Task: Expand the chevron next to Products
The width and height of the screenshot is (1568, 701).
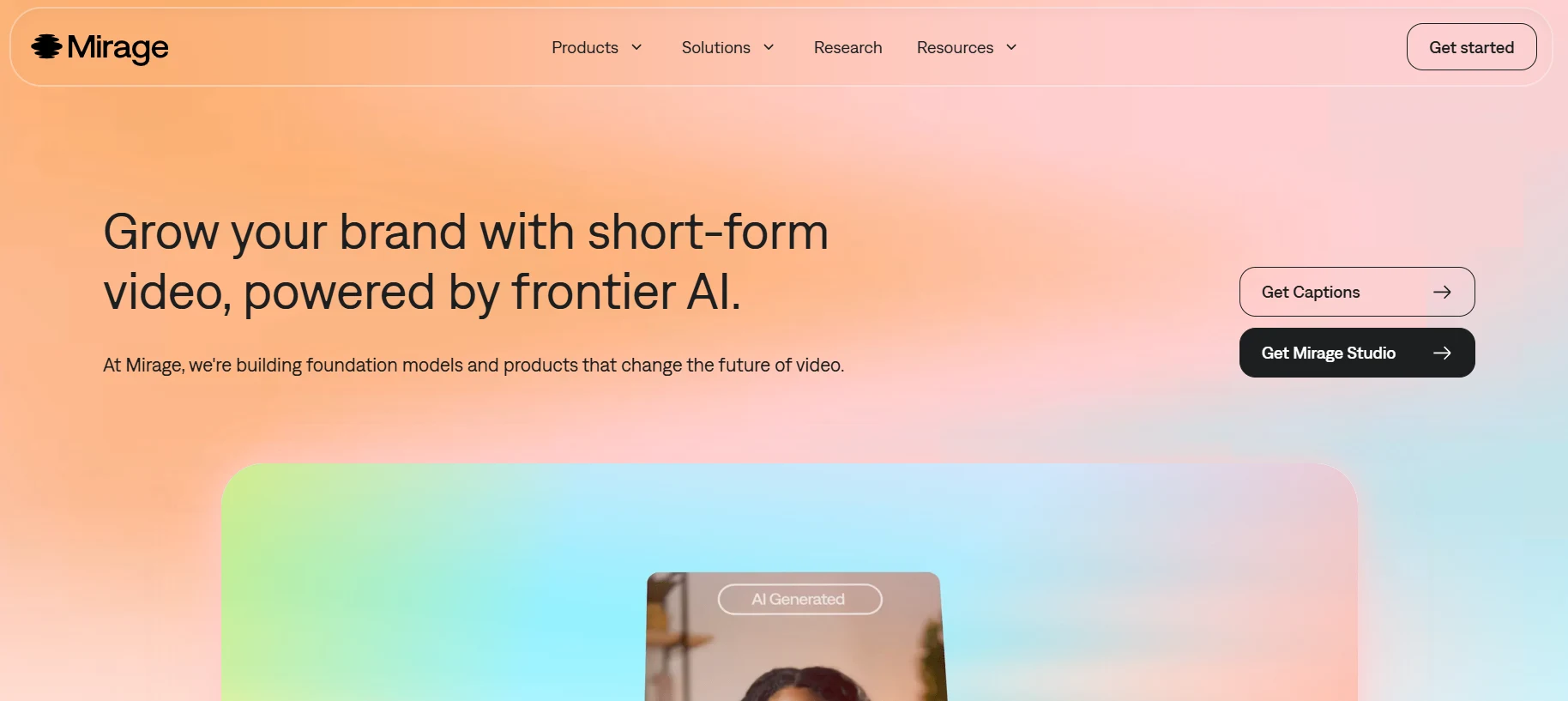Action: (636, 47)
